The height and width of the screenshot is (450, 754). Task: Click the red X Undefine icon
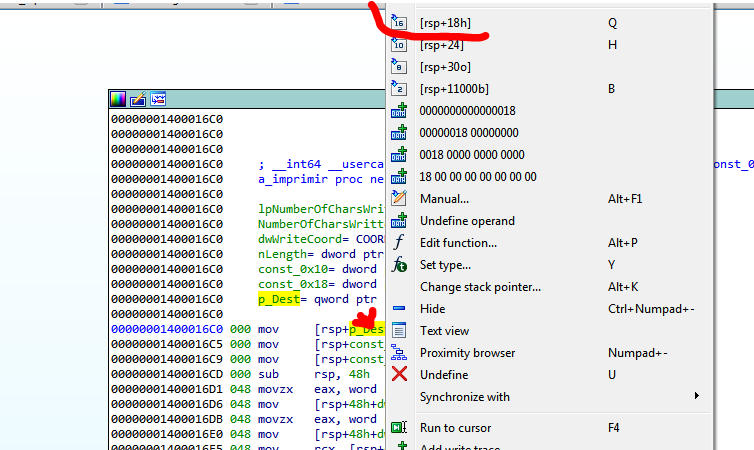[x=399, y=374]
